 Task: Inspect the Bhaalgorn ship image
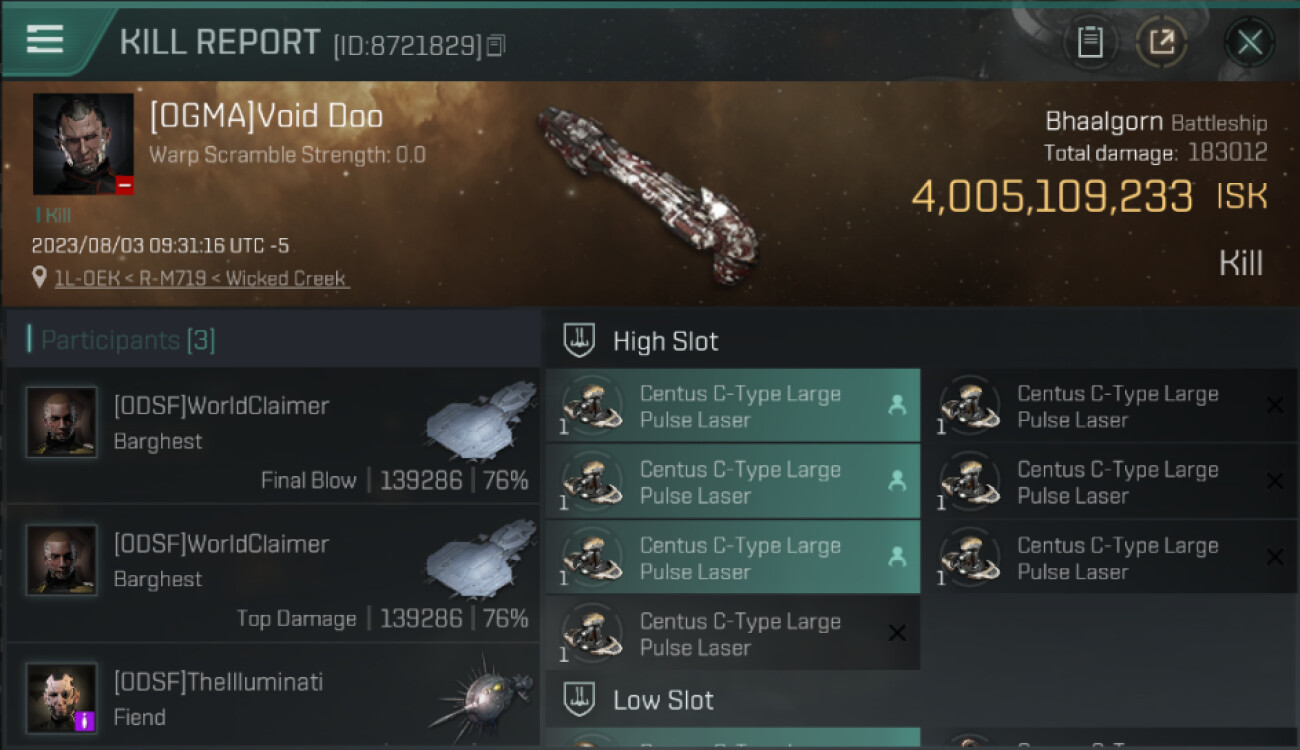pyautogui.click(x=647, y=193)
